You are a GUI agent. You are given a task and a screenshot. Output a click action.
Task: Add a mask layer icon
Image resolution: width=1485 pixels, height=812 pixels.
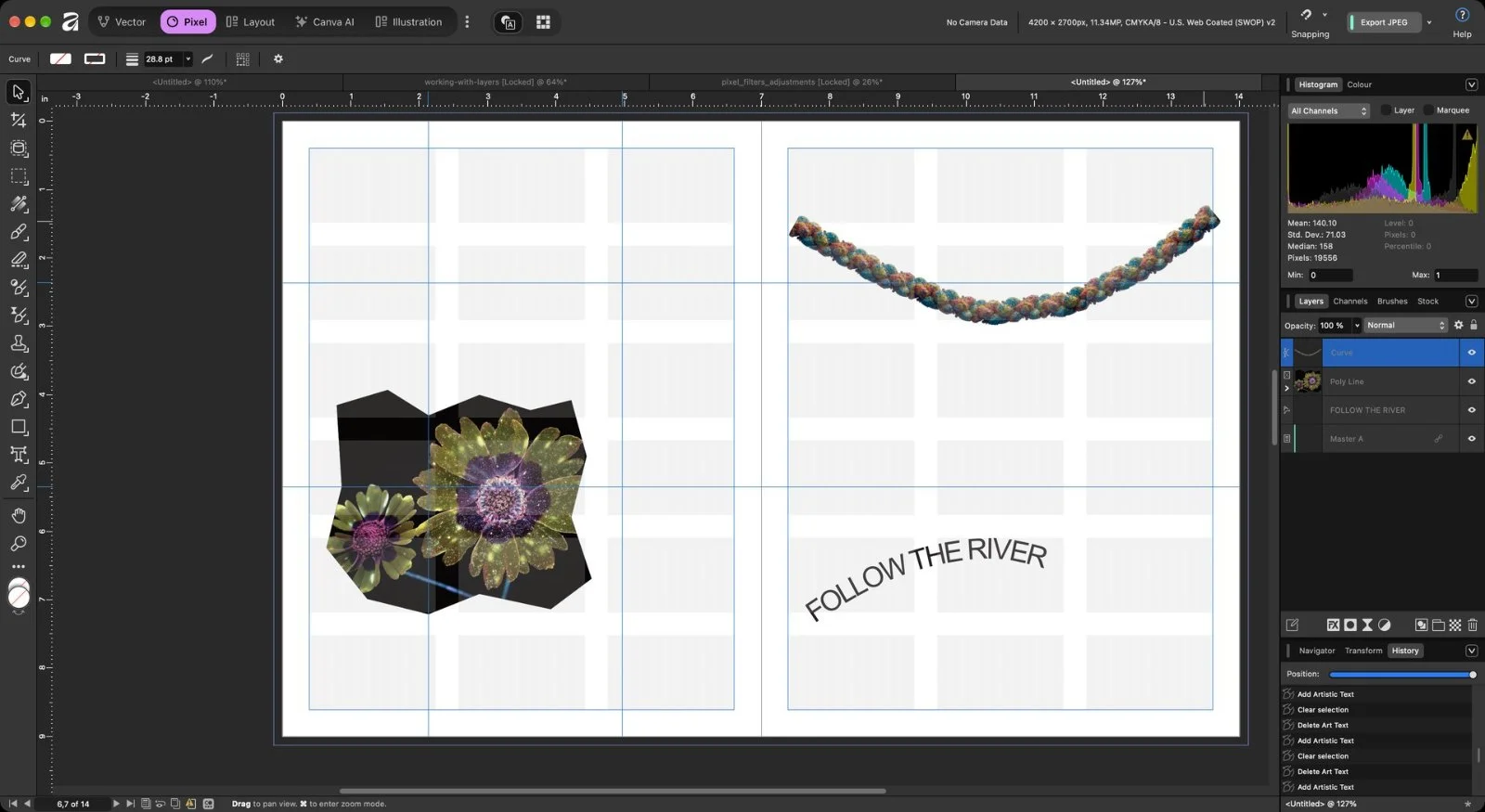pyautogui.click(x=1350, y=625)
